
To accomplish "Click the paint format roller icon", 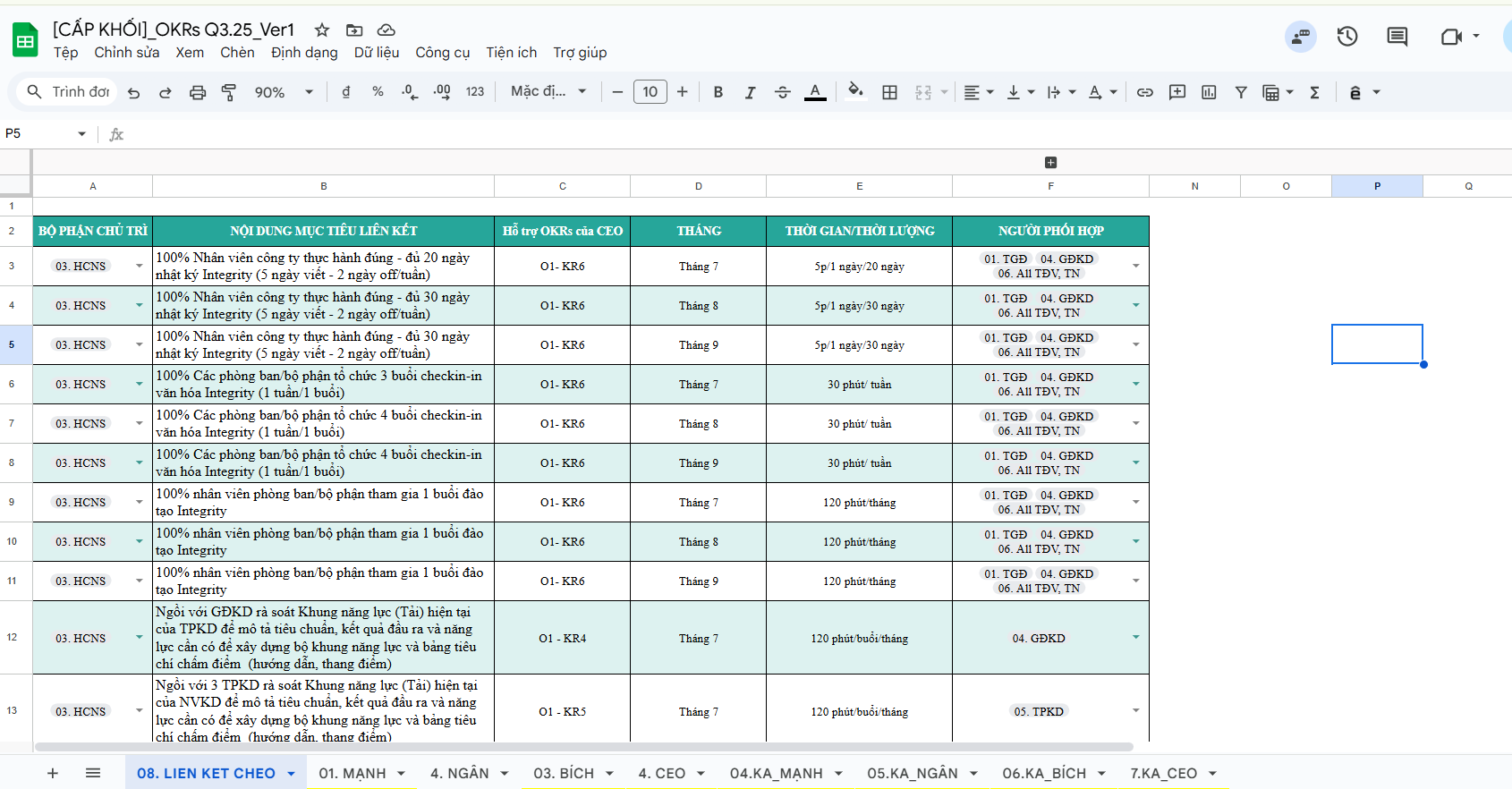I will tap(229, 92).
